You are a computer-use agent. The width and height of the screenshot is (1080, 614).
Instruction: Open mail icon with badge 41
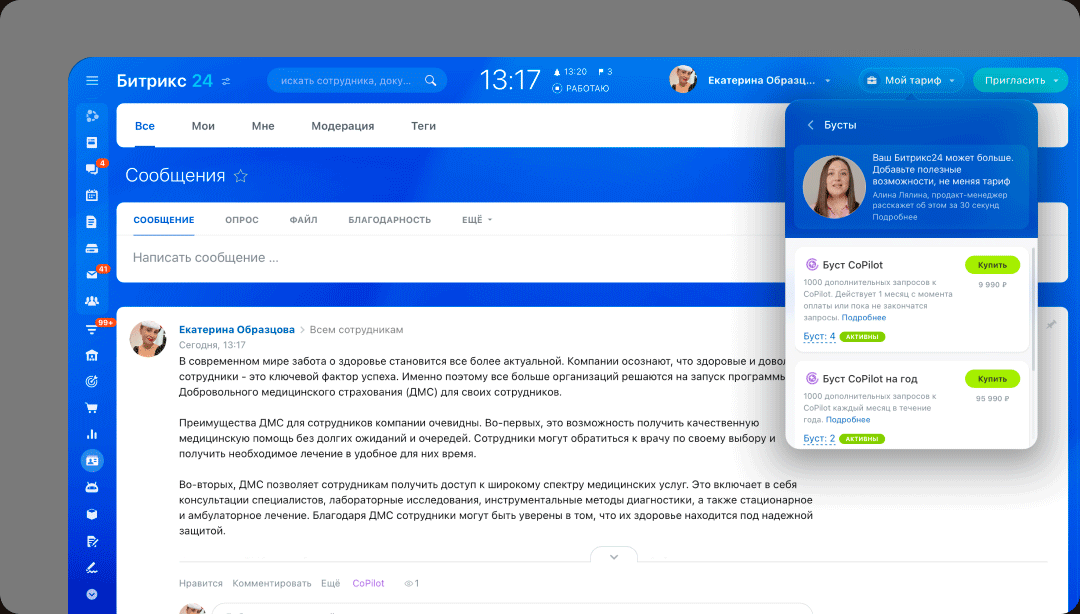92,274
